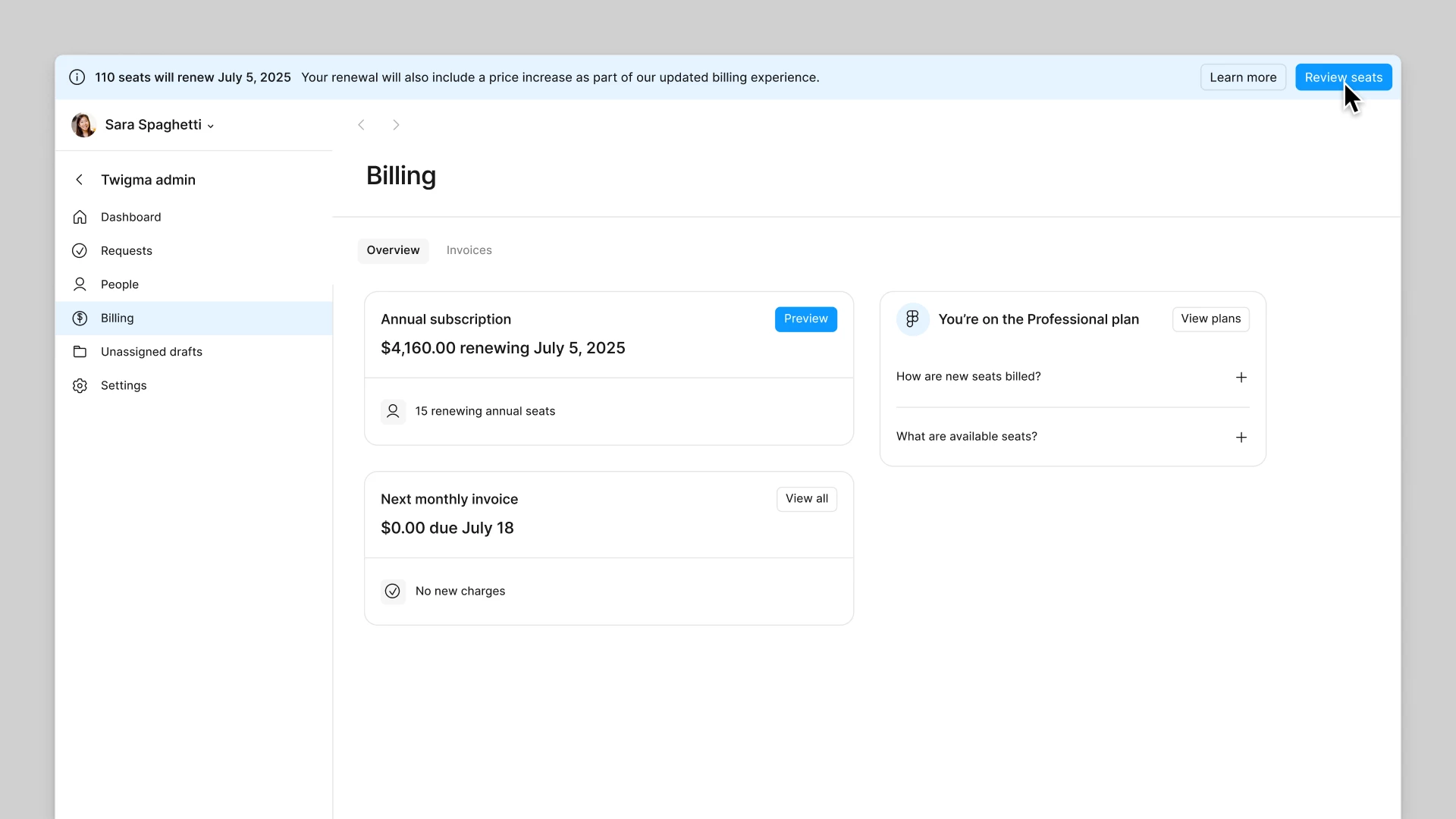Click View all next to monthly invoice

point(806,499)
